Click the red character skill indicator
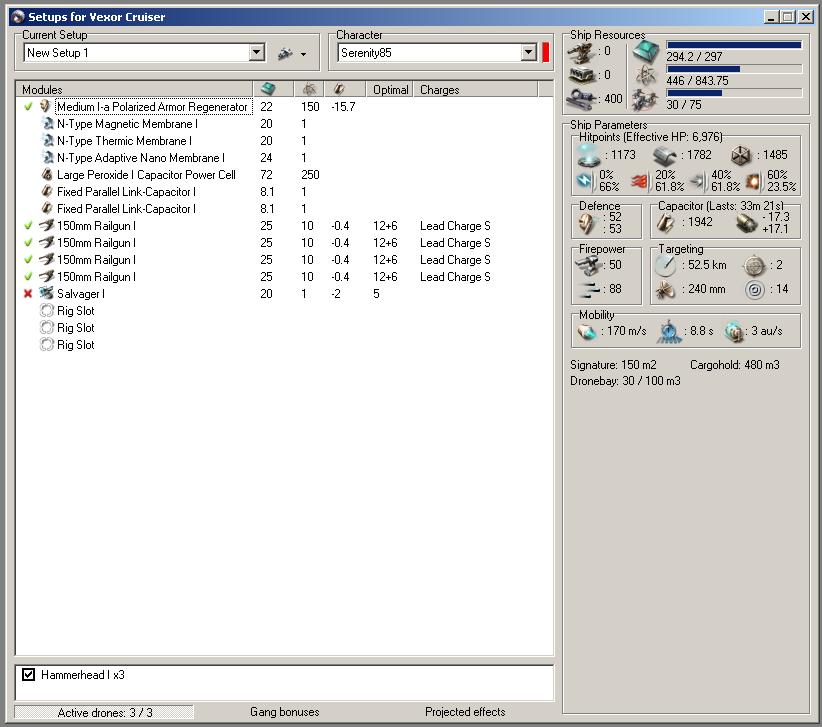The height and width of the screenshot is (727, 822). point(546,53)
